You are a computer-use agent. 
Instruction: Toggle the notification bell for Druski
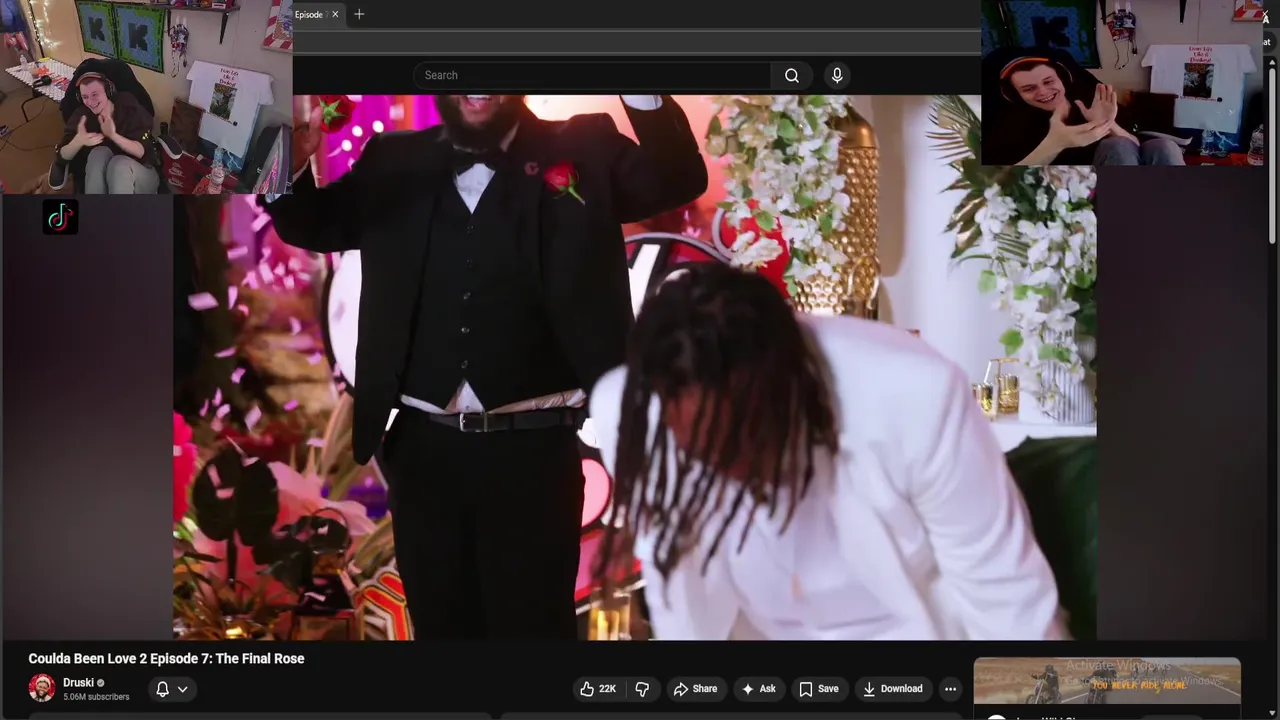pos(162,689)
